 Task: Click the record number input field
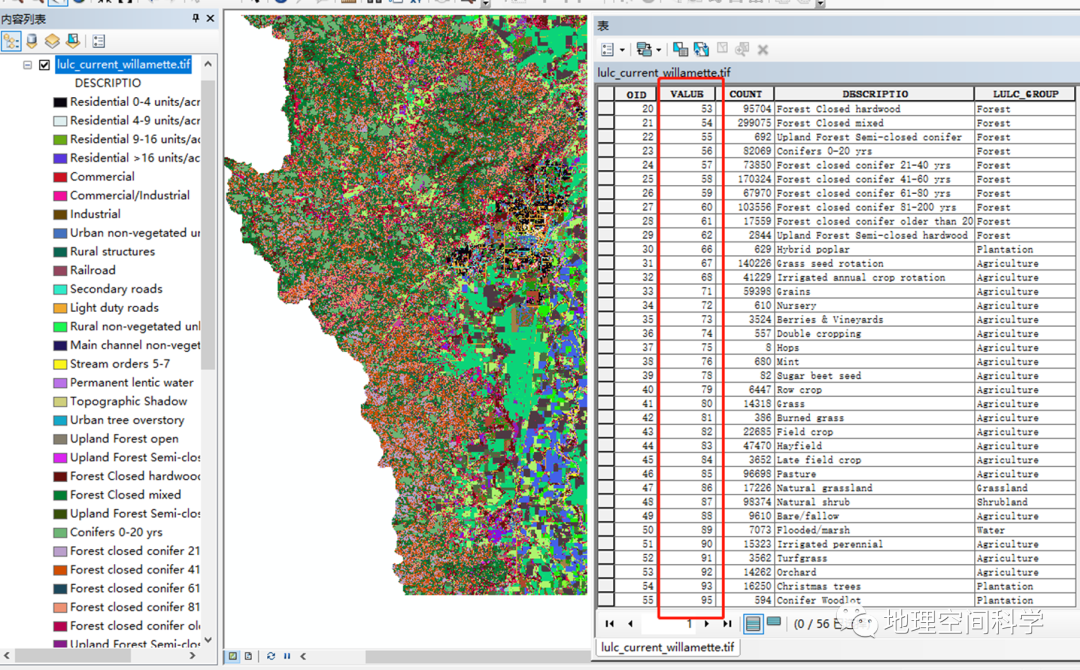click(x=669, y=624)
